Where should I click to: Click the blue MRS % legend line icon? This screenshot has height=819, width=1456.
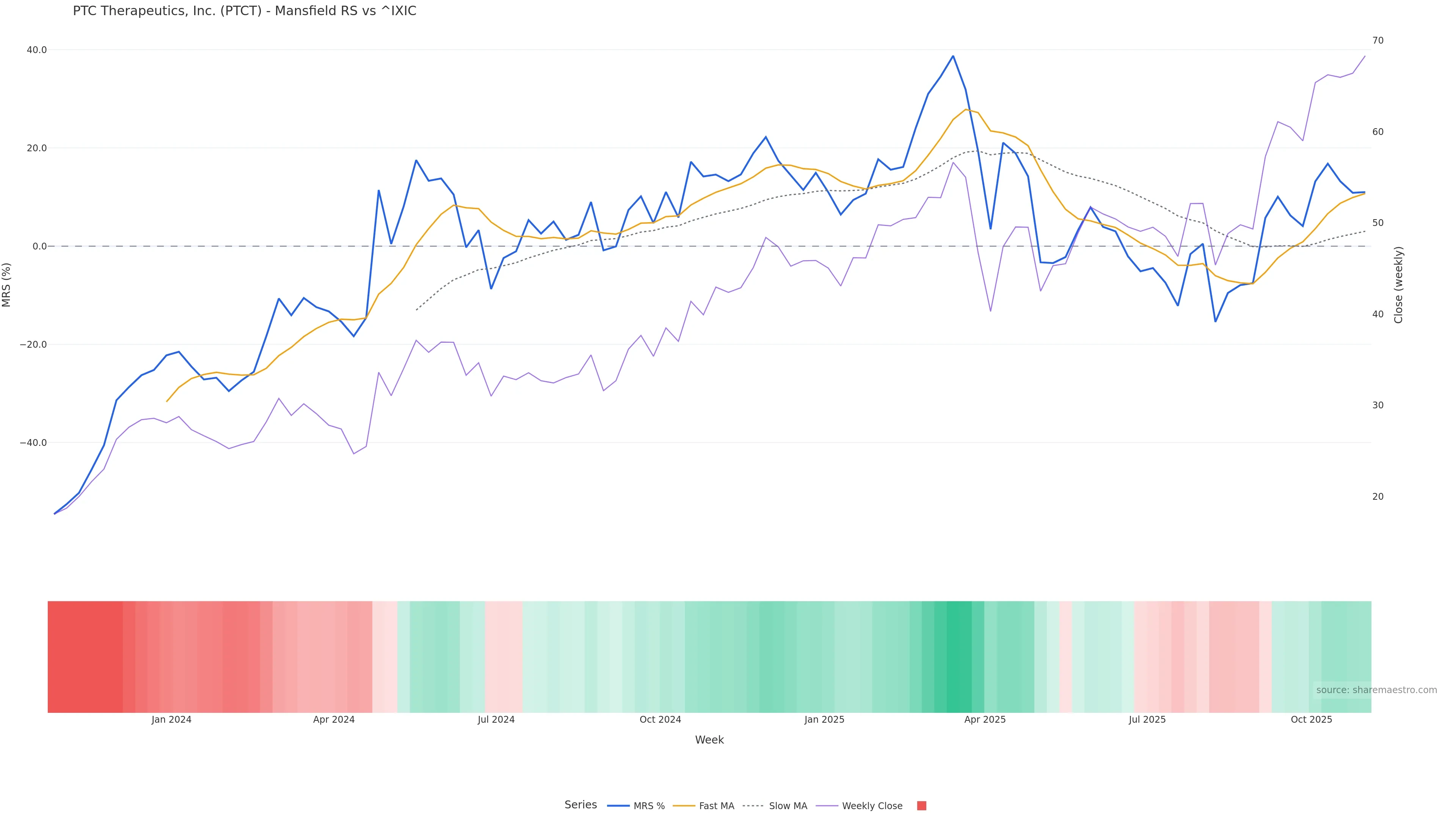pyautogui.click(x=618, y=806)
